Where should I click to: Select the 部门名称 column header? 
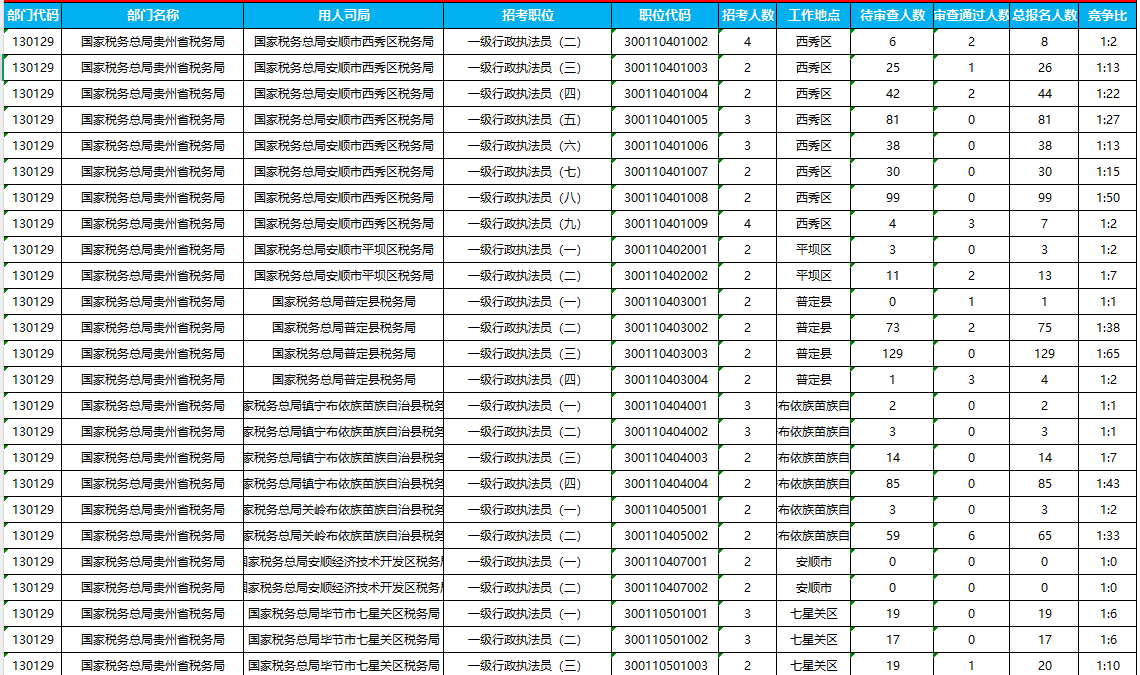(153, 16)
